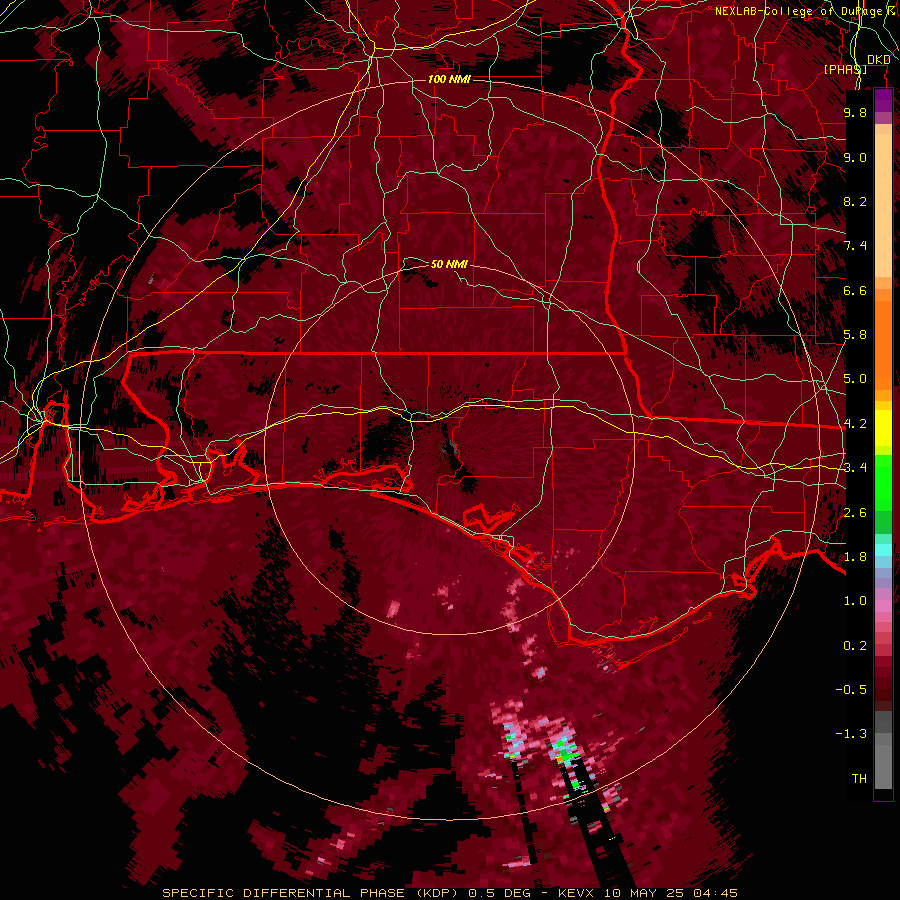Click the "TH" threshold label on scale
Screen dimensions: 900x900
859,779
